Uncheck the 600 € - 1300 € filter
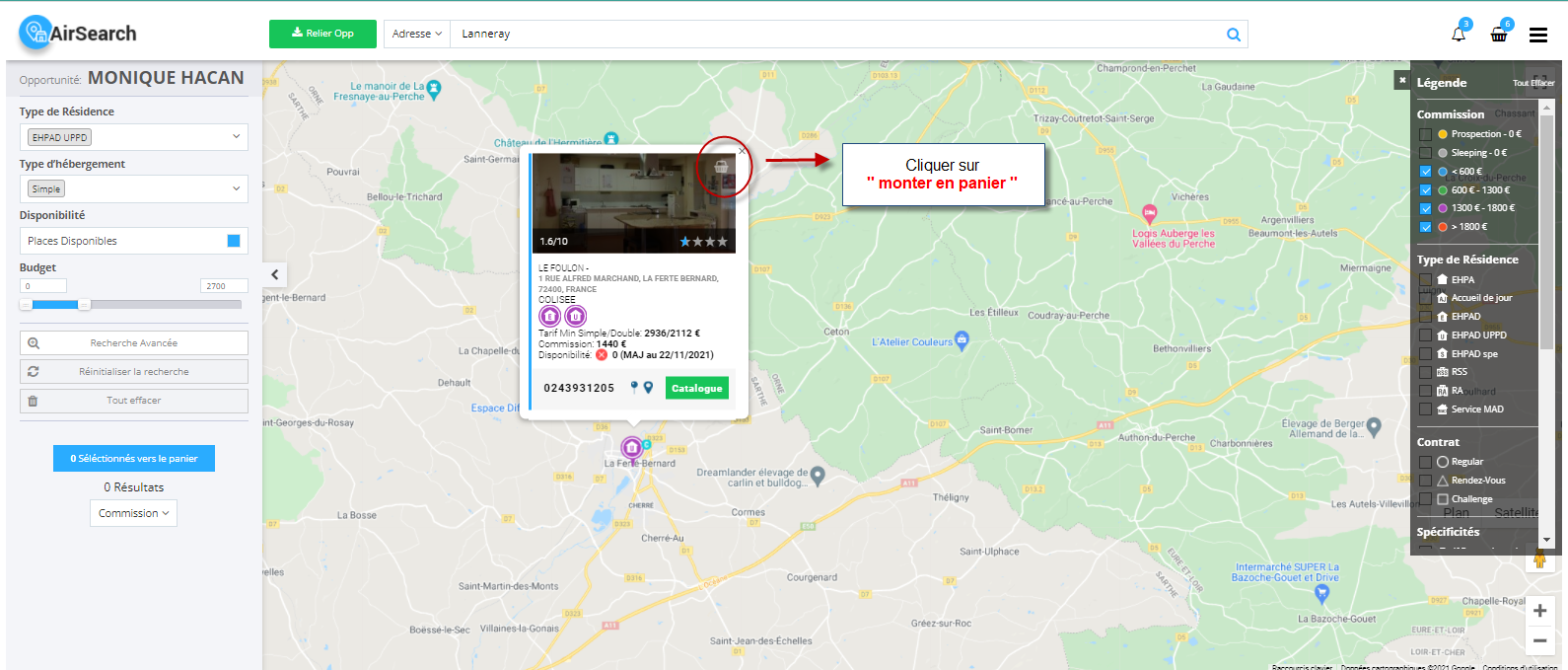The width and height of the screenshot is (1568, 670). point(1425,190)
